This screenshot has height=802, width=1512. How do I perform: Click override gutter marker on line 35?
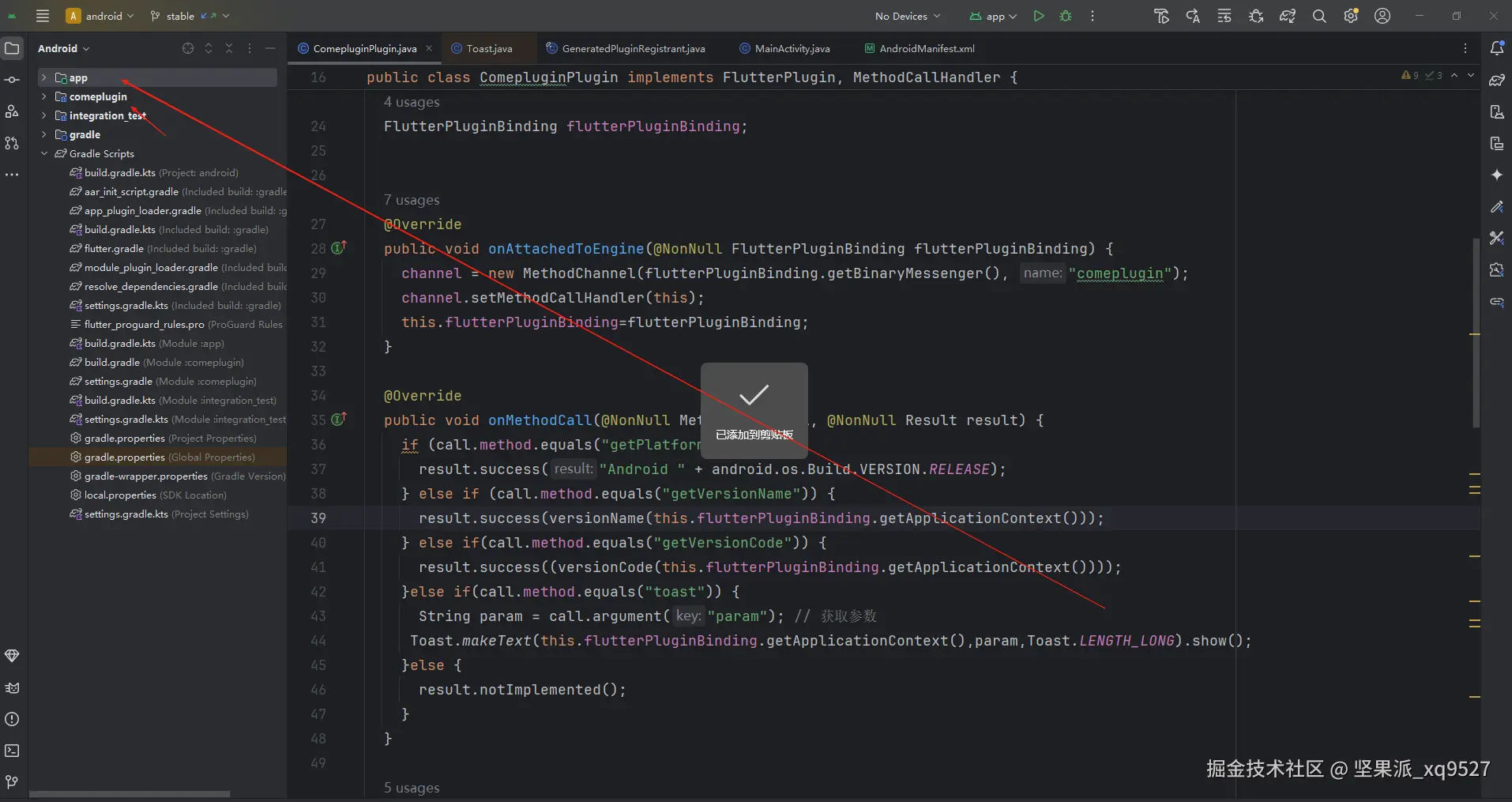pos(339,419)
